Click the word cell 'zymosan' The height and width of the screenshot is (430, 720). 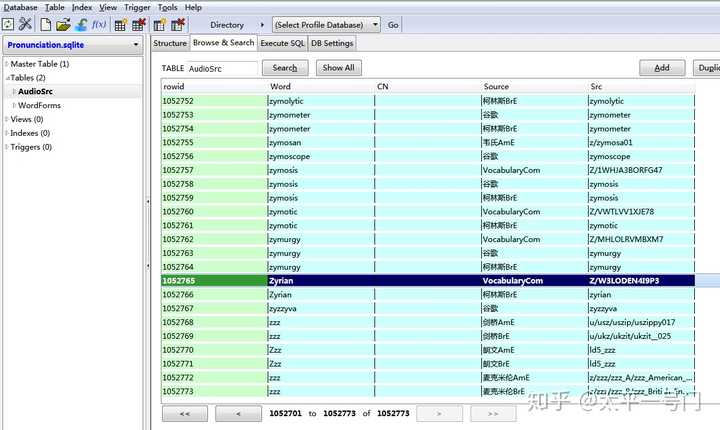[321, 142]
